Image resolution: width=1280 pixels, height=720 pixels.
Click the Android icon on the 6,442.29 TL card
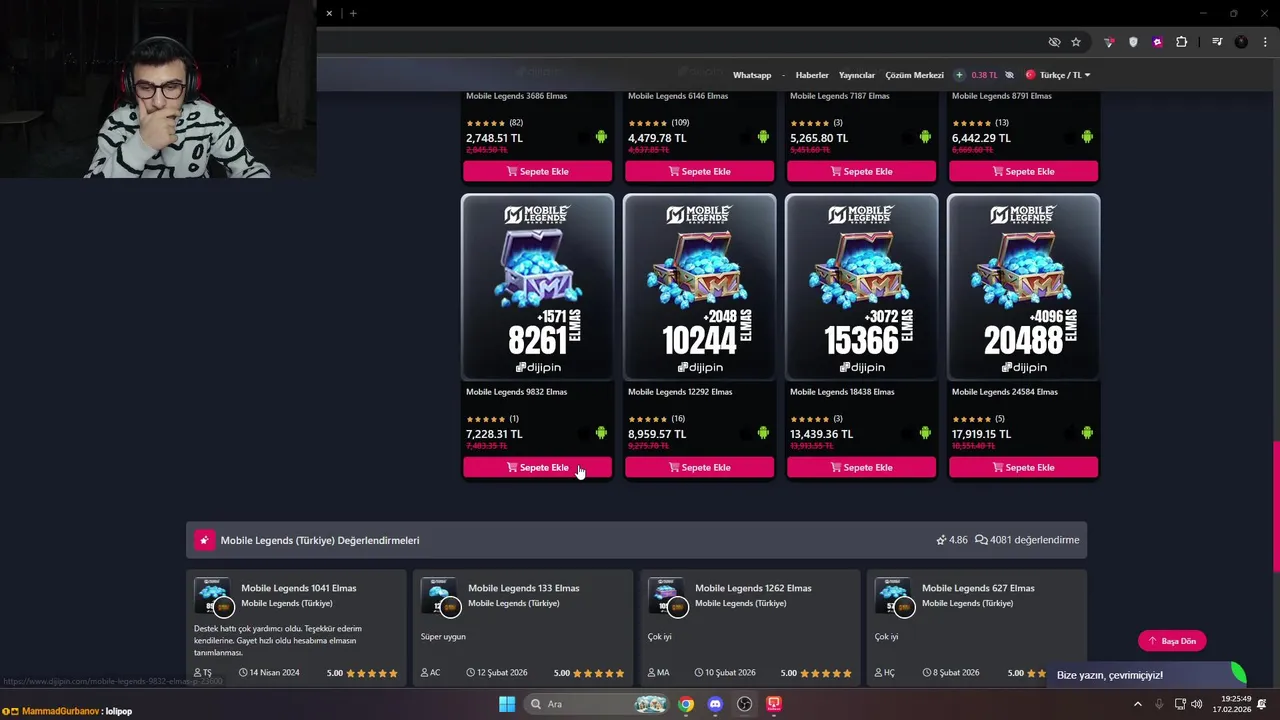click(x=1087, y=137)
